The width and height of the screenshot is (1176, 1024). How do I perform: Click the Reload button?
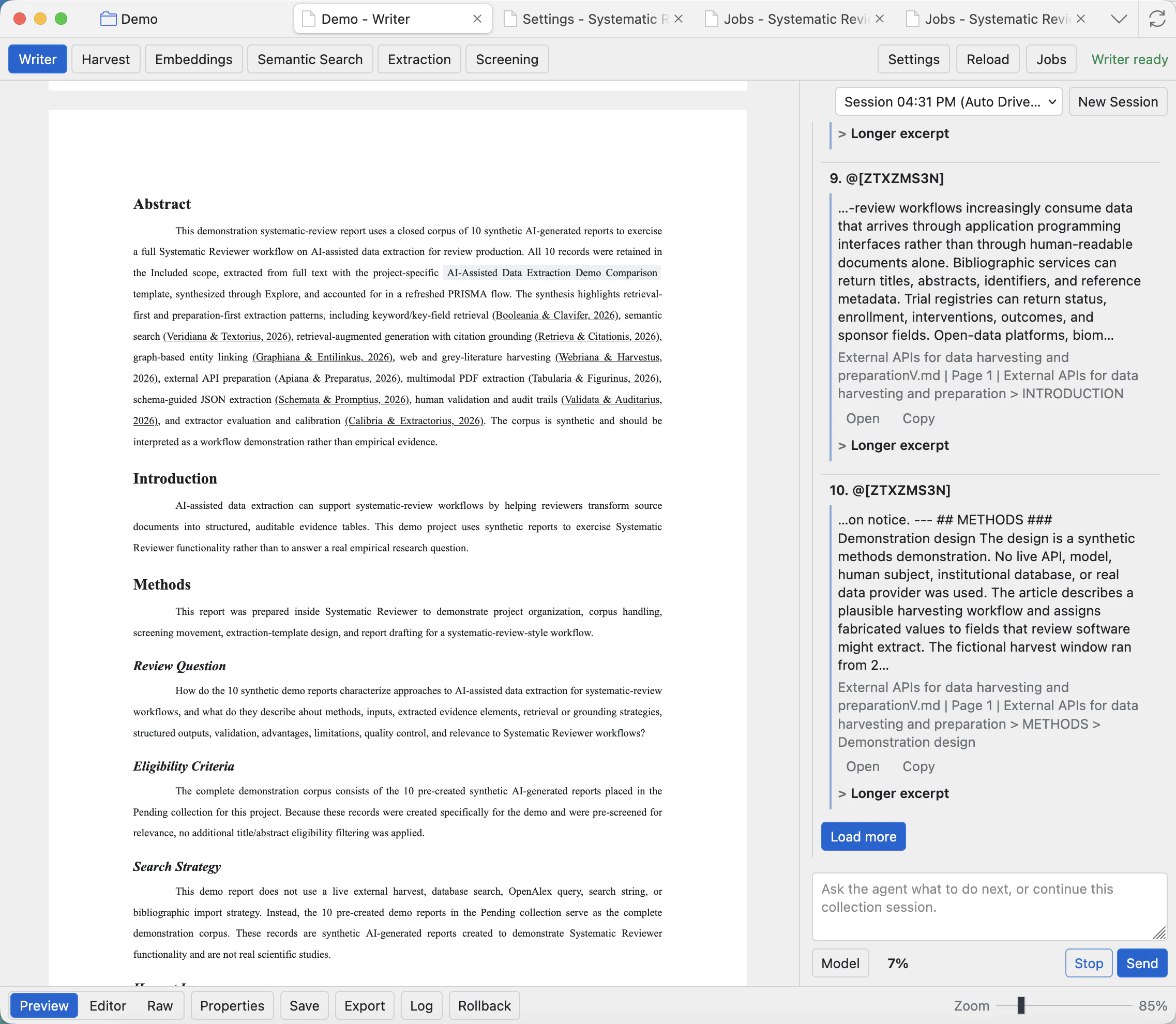click(x=987, y=59)
